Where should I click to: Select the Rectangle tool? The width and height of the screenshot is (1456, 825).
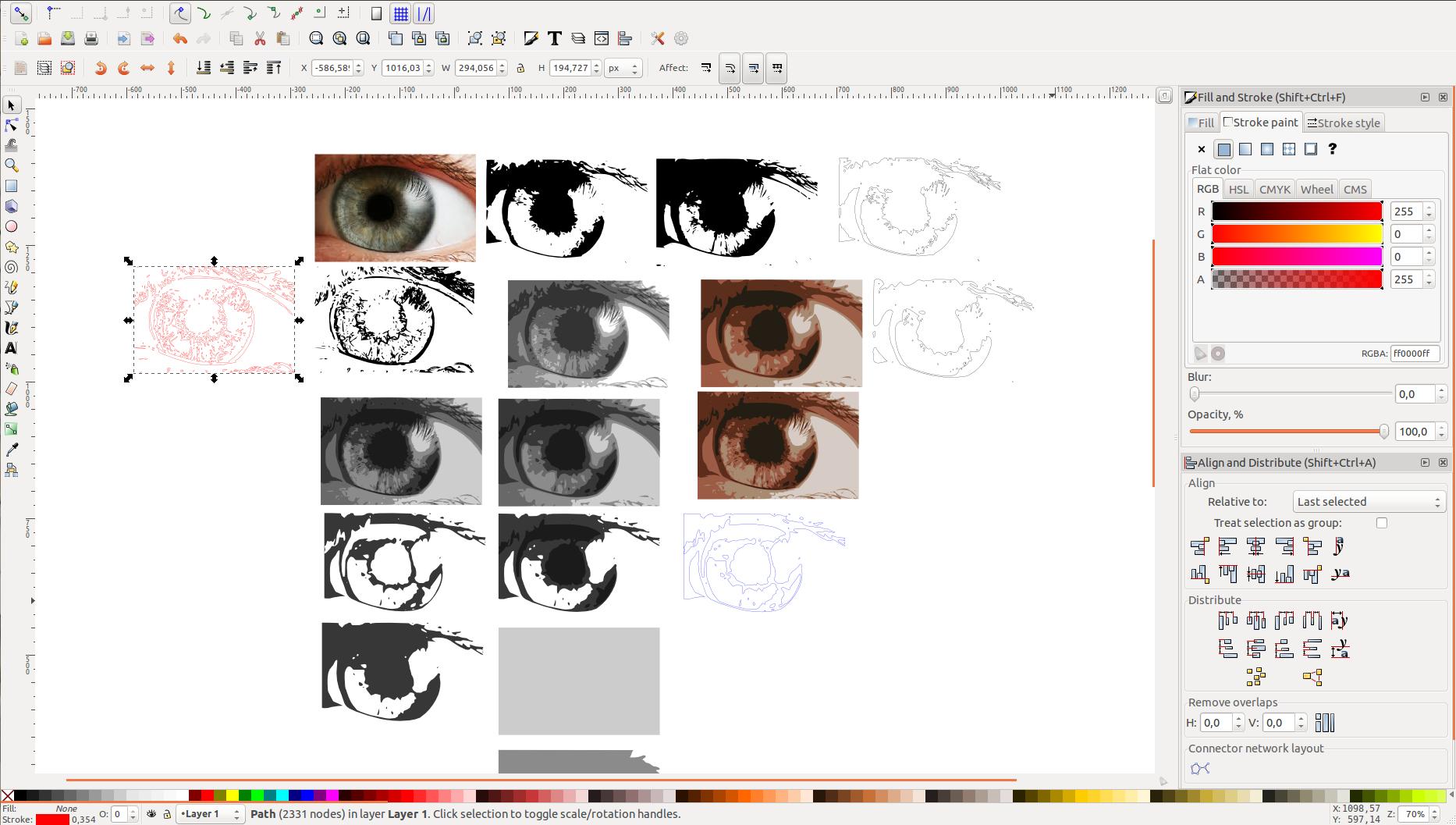coord(11,186)
